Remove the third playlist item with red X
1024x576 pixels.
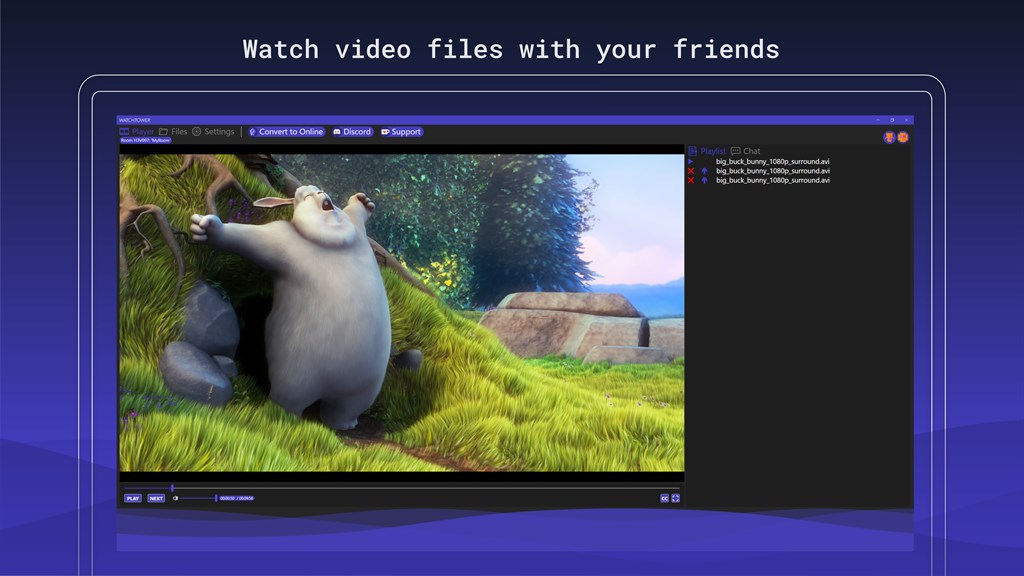click(691, 180)
